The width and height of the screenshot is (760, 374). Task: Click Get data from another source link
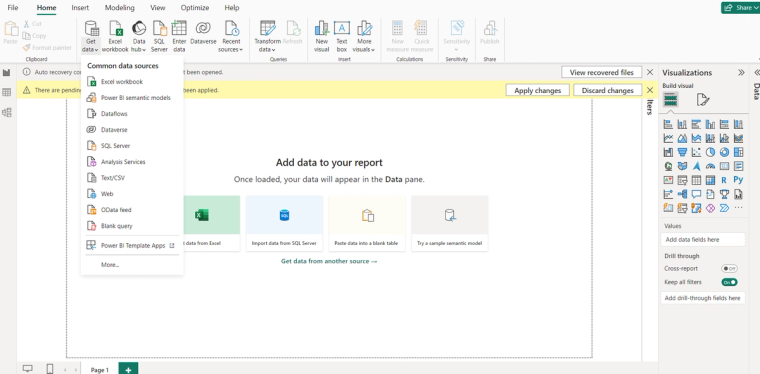329,261
